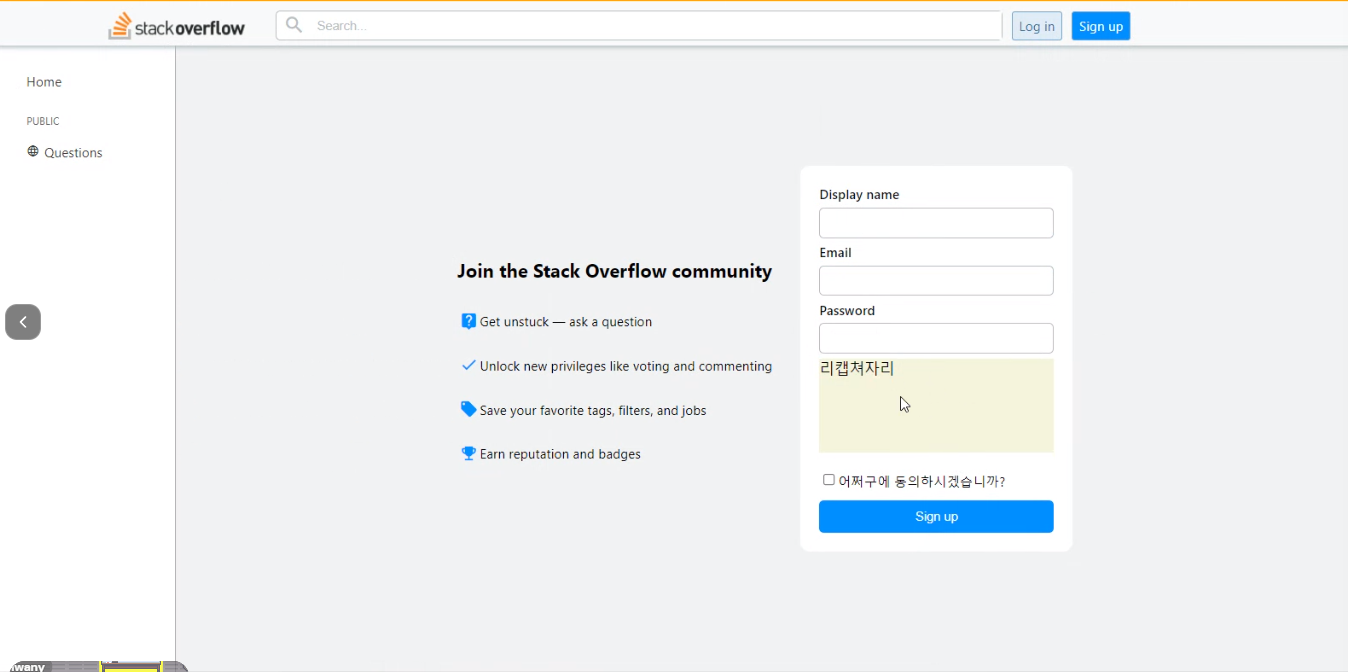Image resolution: width=1348 pixels, height=672 pixels.
Task: Click the Sign up button in header
Action: pos(1101,26)
